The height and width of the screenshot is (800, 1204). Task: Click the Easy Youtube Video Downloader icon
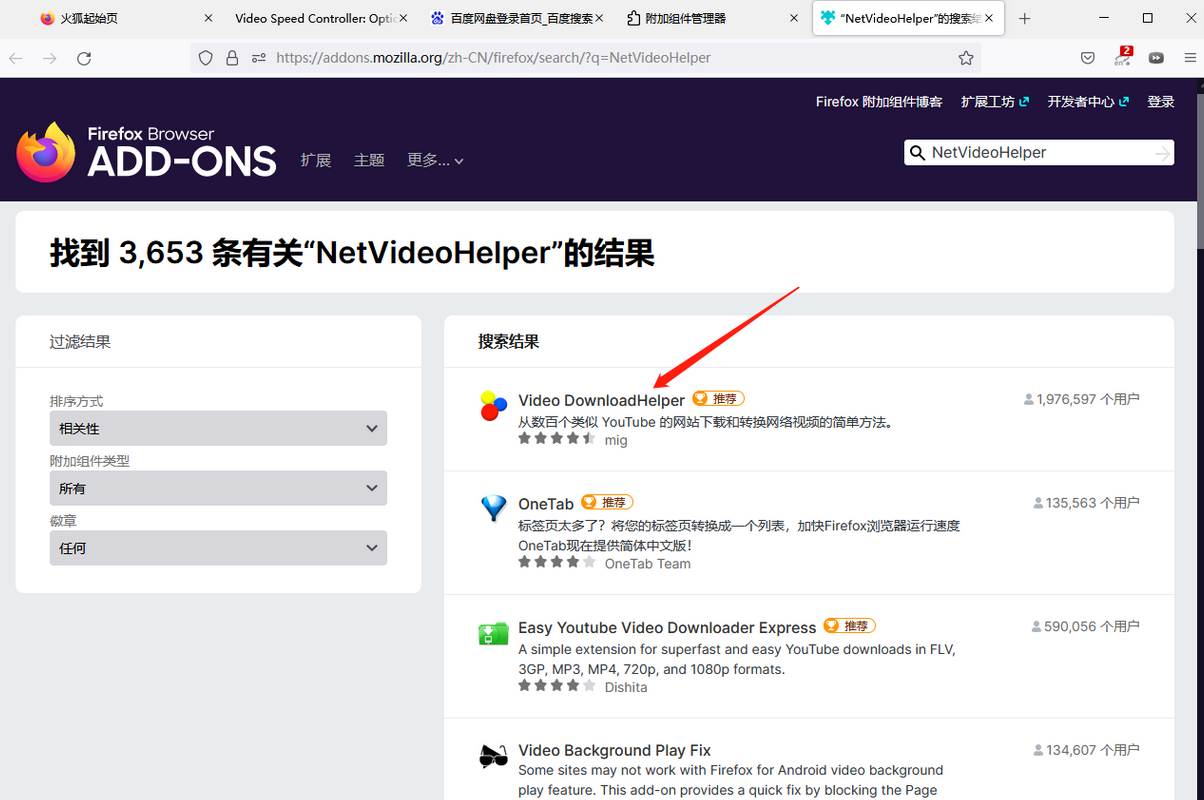(x=494, y=632)
